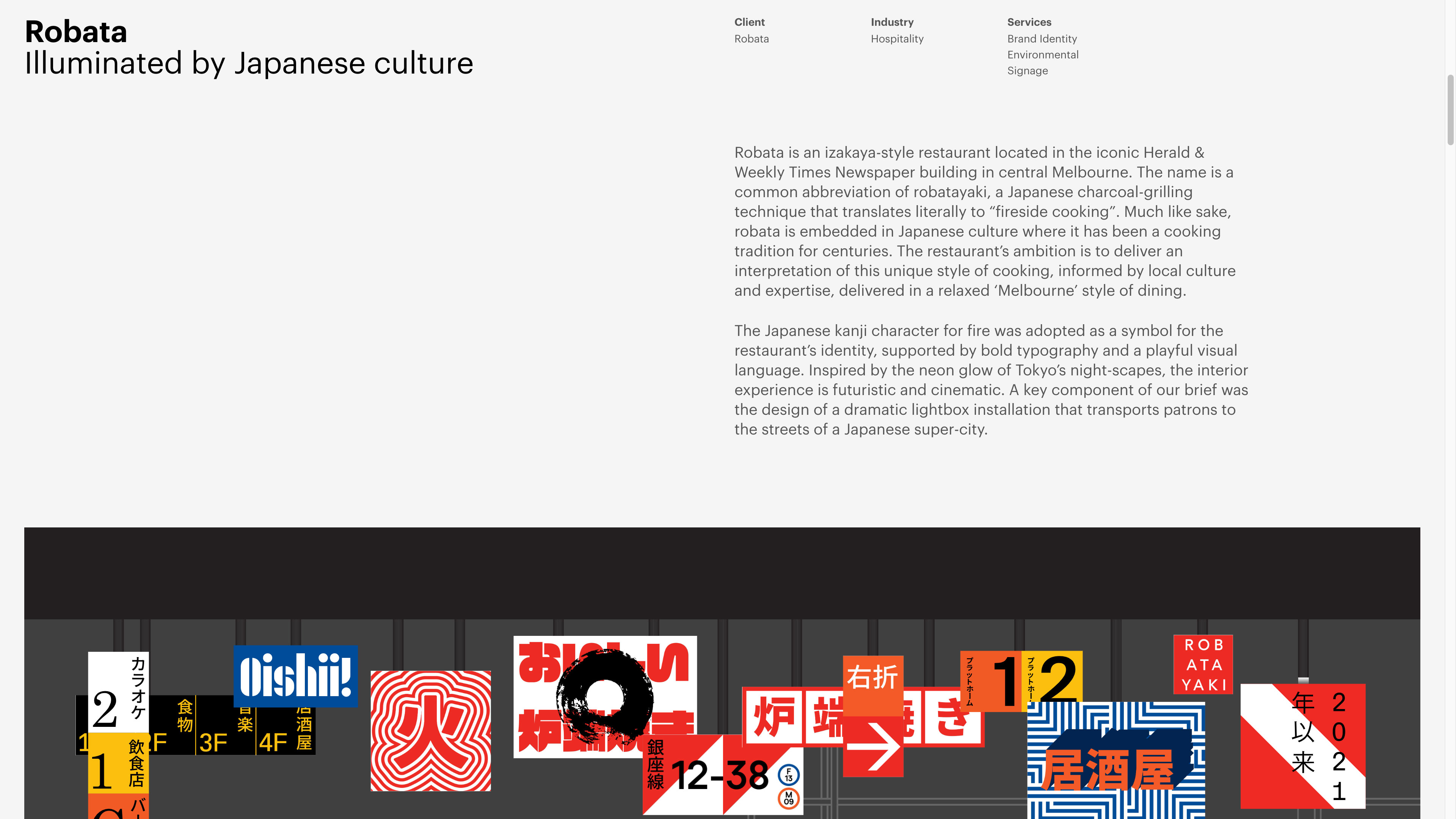Click the Environmental service text
Screen dimensions: 1456x819
[x=1042, y=55]
